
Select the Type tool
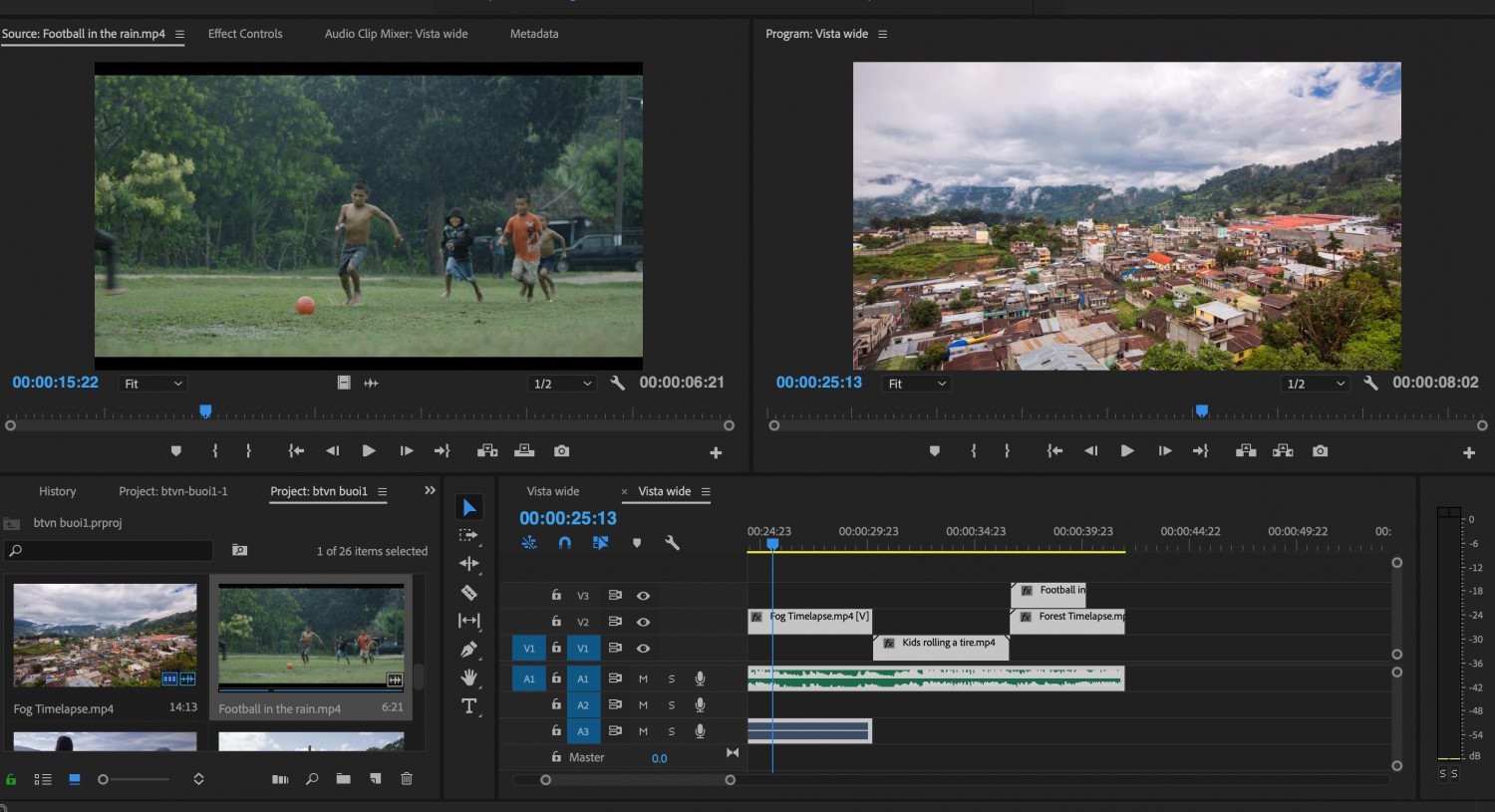click(468, 706)
